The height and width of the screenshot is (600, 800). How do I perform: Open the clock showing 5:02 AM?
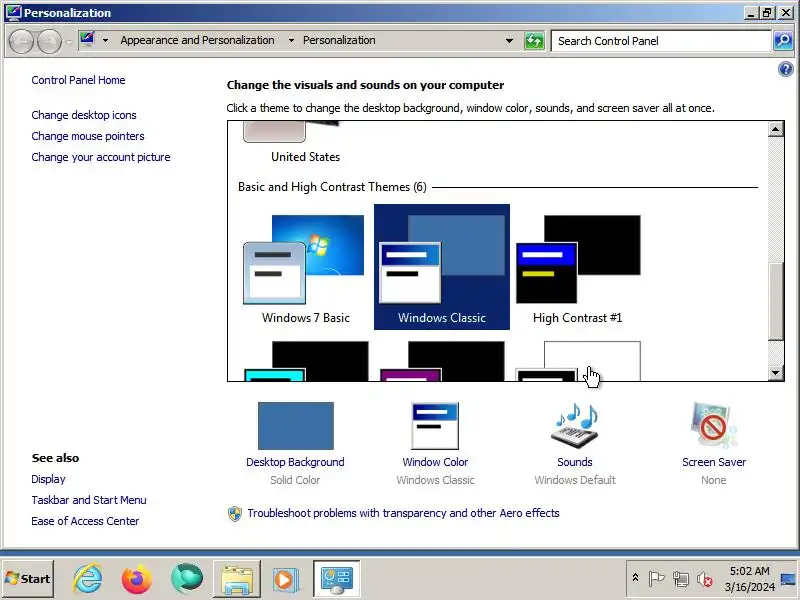(749, 579)
